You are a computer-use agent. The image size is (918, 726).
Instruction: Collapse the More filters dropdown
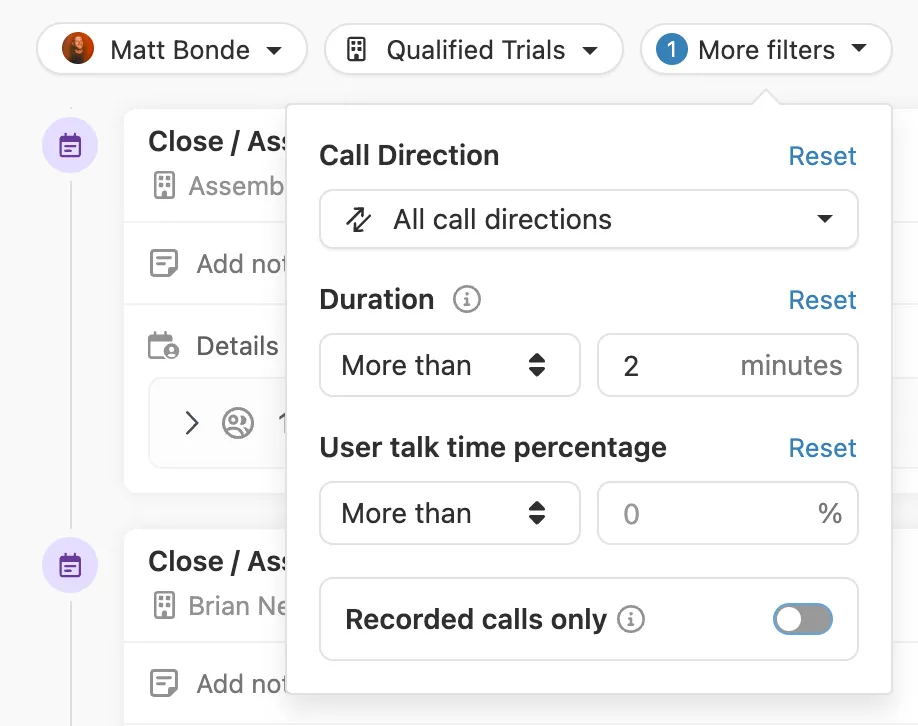pos(766,49)
